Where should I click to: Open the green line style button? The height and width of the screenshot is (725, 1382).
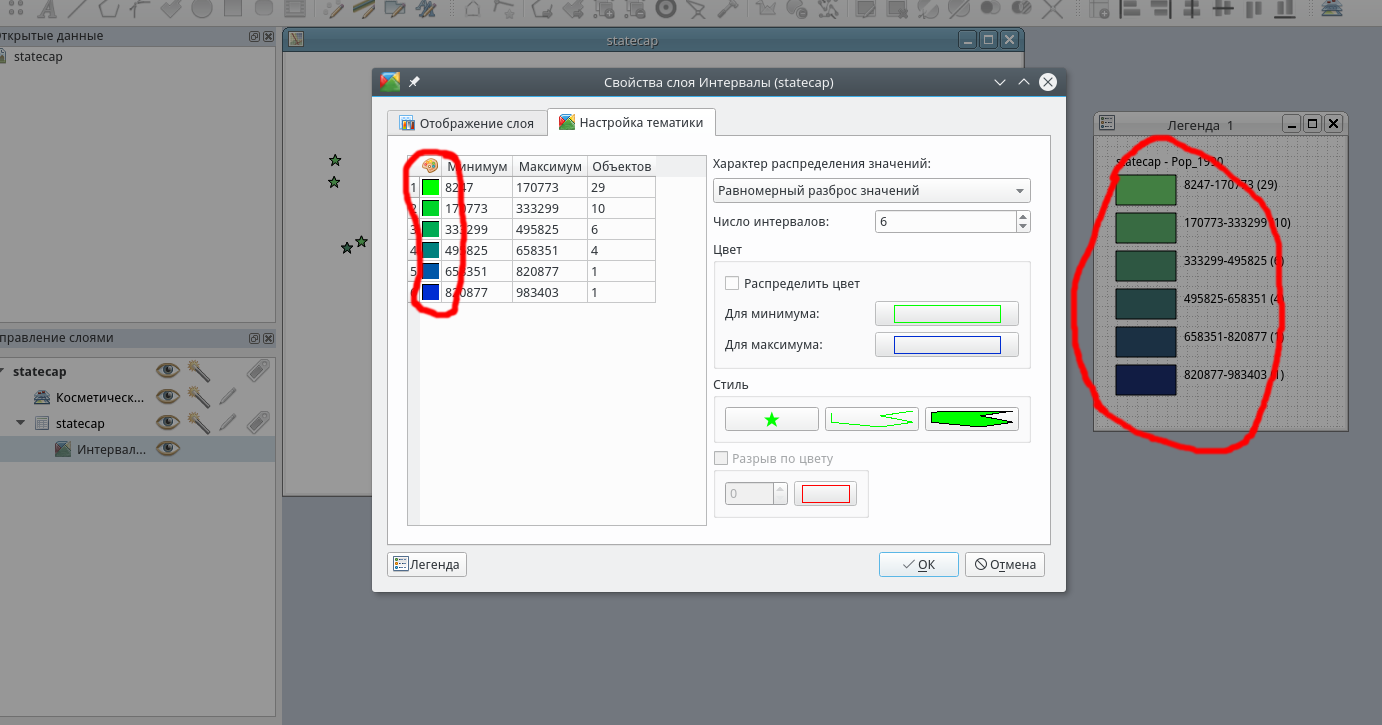[x=871, y=420]
